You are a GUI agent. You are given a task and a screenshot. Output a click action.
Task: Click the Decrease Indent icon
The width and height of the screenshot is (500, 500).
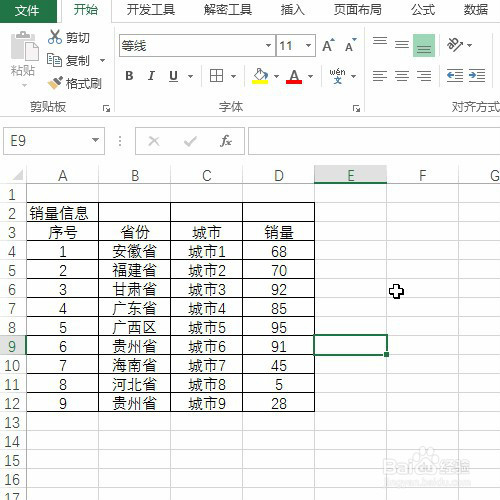(455, 76)
